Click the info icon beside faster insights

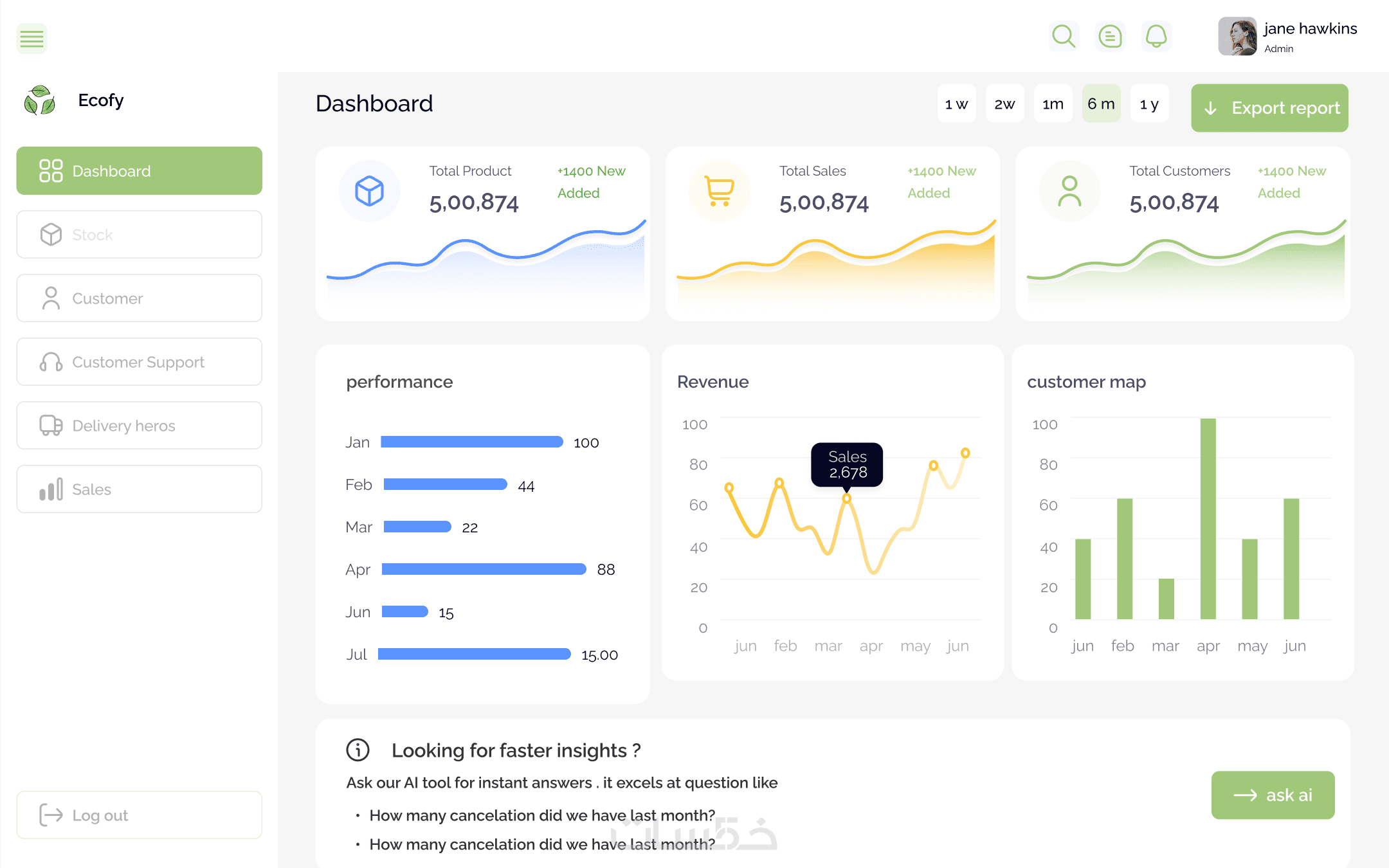pyautogui.click(x=358, y=750)
